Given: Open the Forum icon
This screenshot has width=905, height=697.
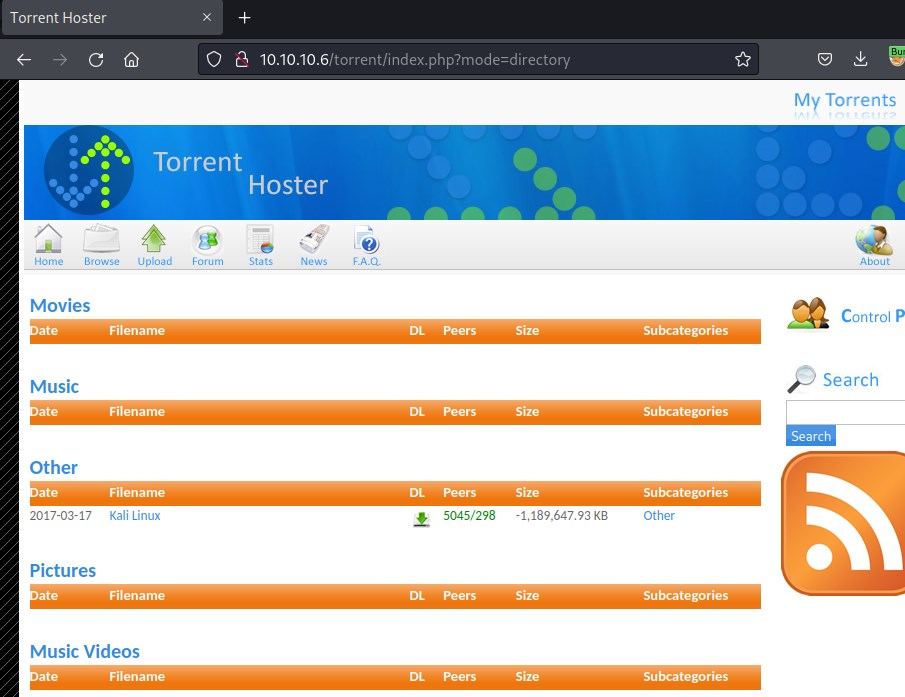Looking at the screenshot, I should click(x=207, y=240).
